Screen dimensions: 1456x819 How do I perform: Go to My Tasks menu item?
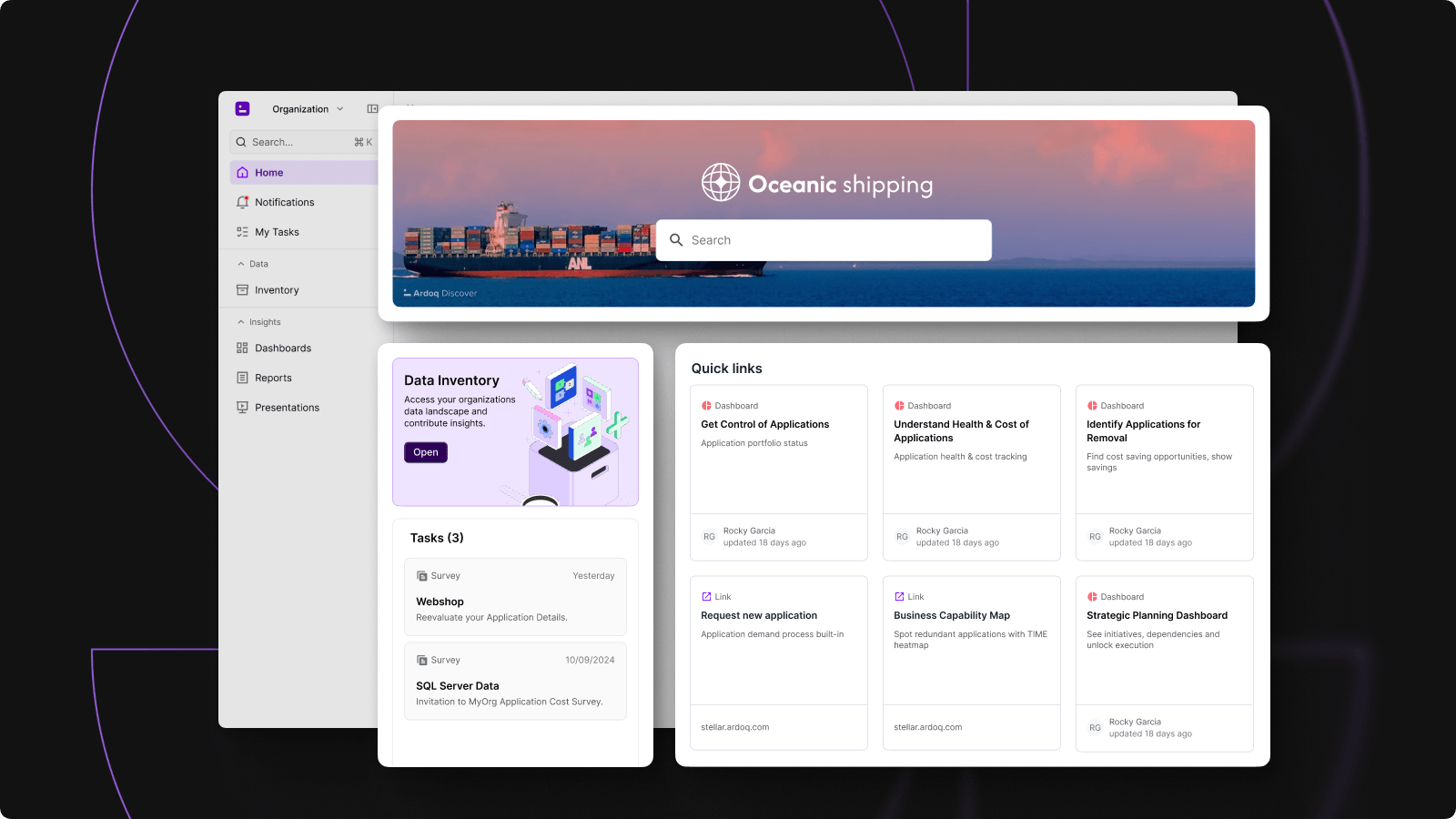[277, 232]
